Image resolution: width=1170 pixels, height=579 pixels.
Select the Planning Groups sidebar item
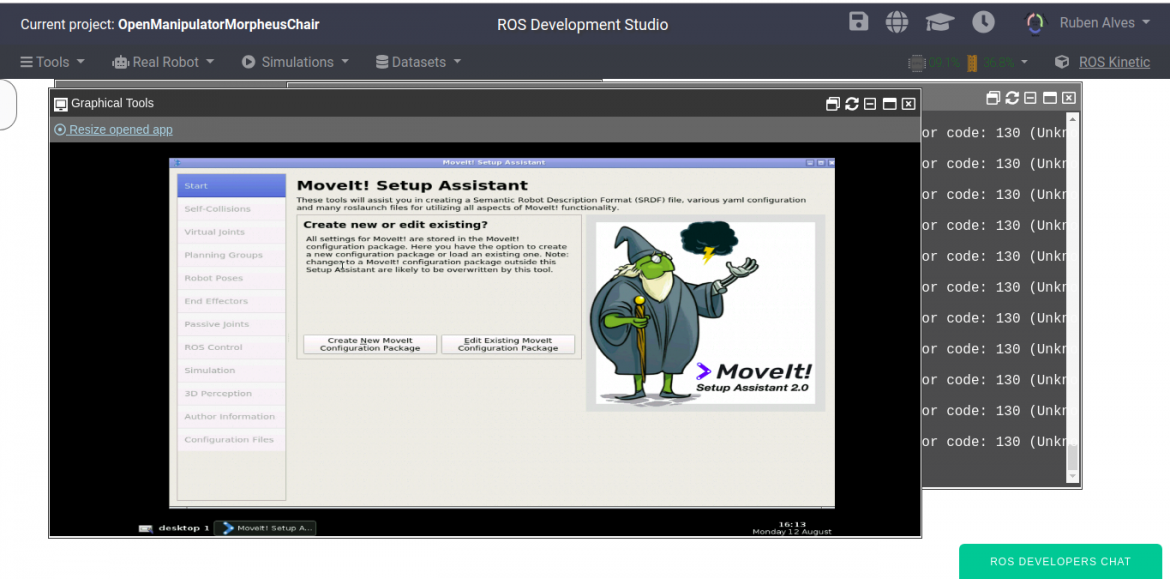pyautogui.click(x=231, y=255)
